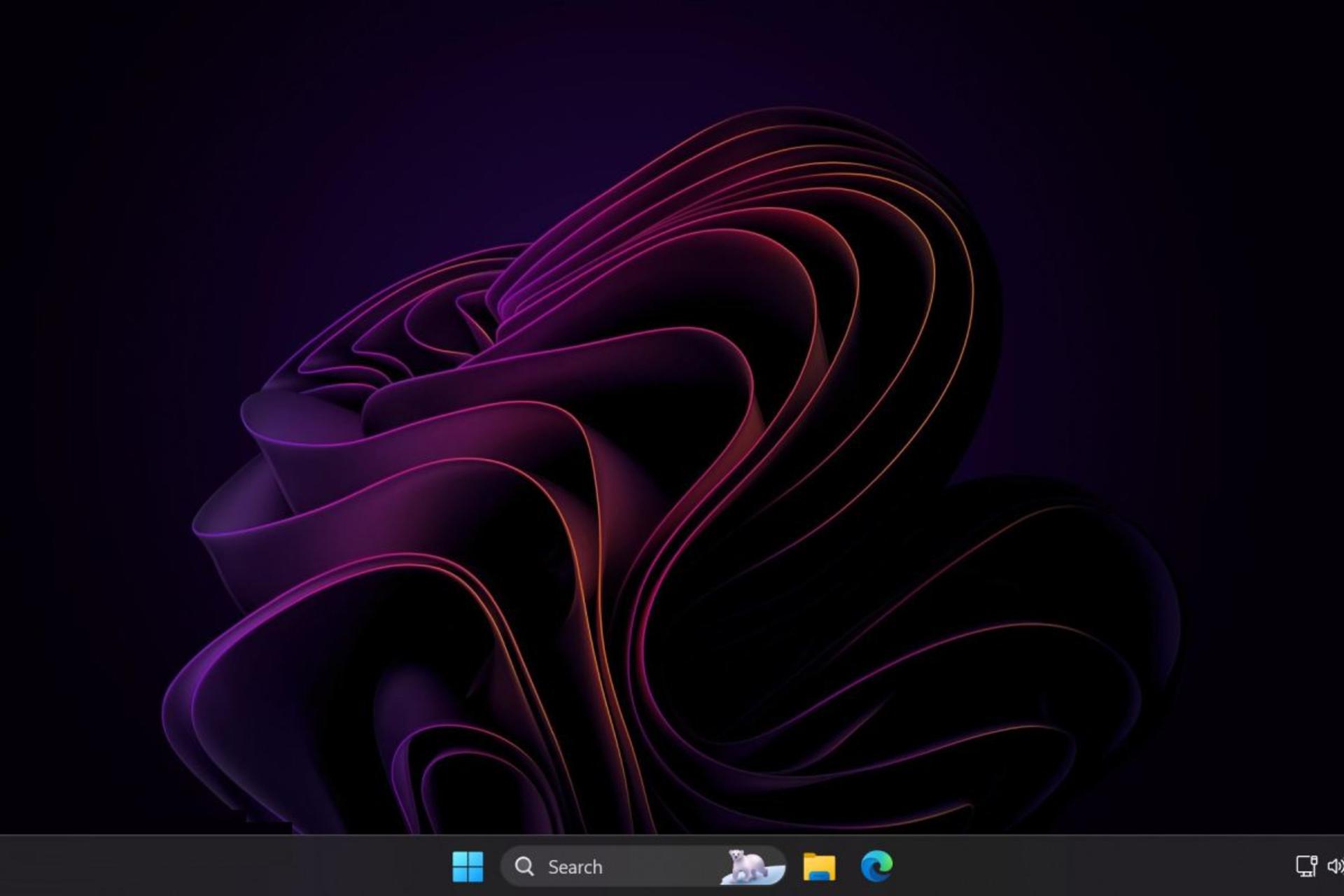This screenshot has width=1344, height=896.
Task: Launch File Explorer from the taskbar
Action: [819, 867]
